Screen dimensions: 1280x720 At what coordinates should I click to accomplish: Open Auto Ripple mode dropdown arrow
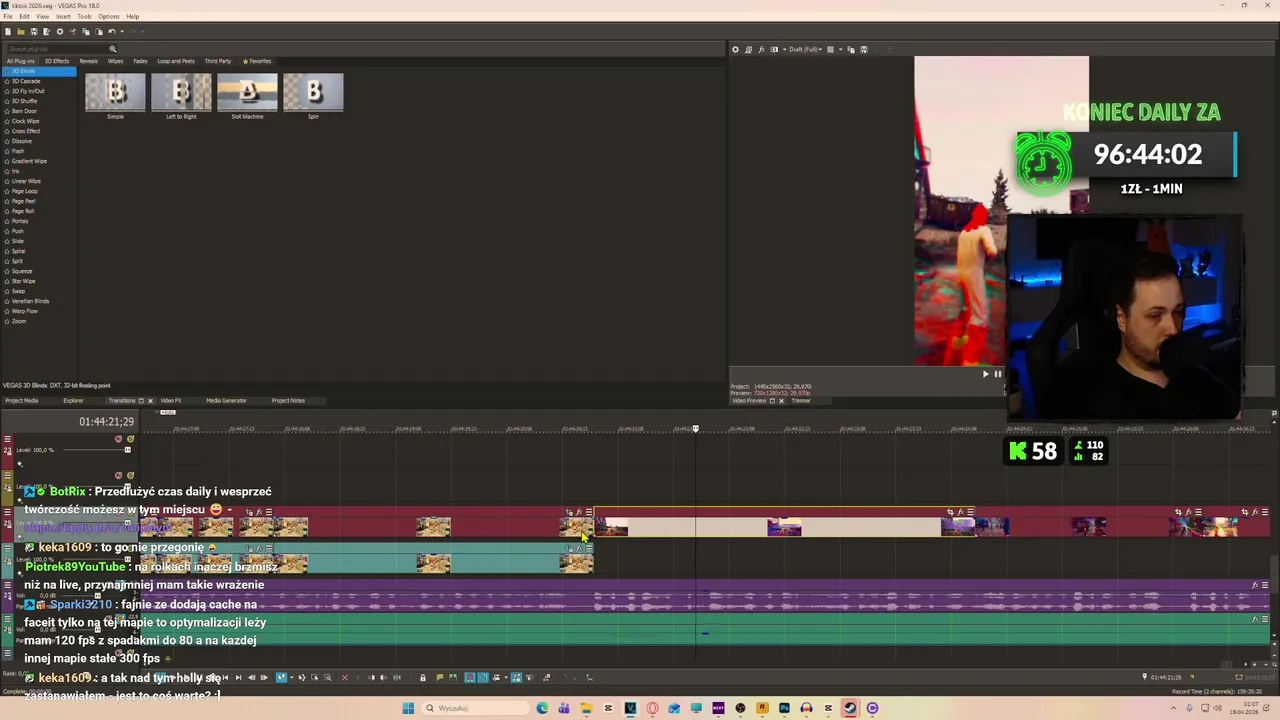pyautogui.click(x=506, y=677)
